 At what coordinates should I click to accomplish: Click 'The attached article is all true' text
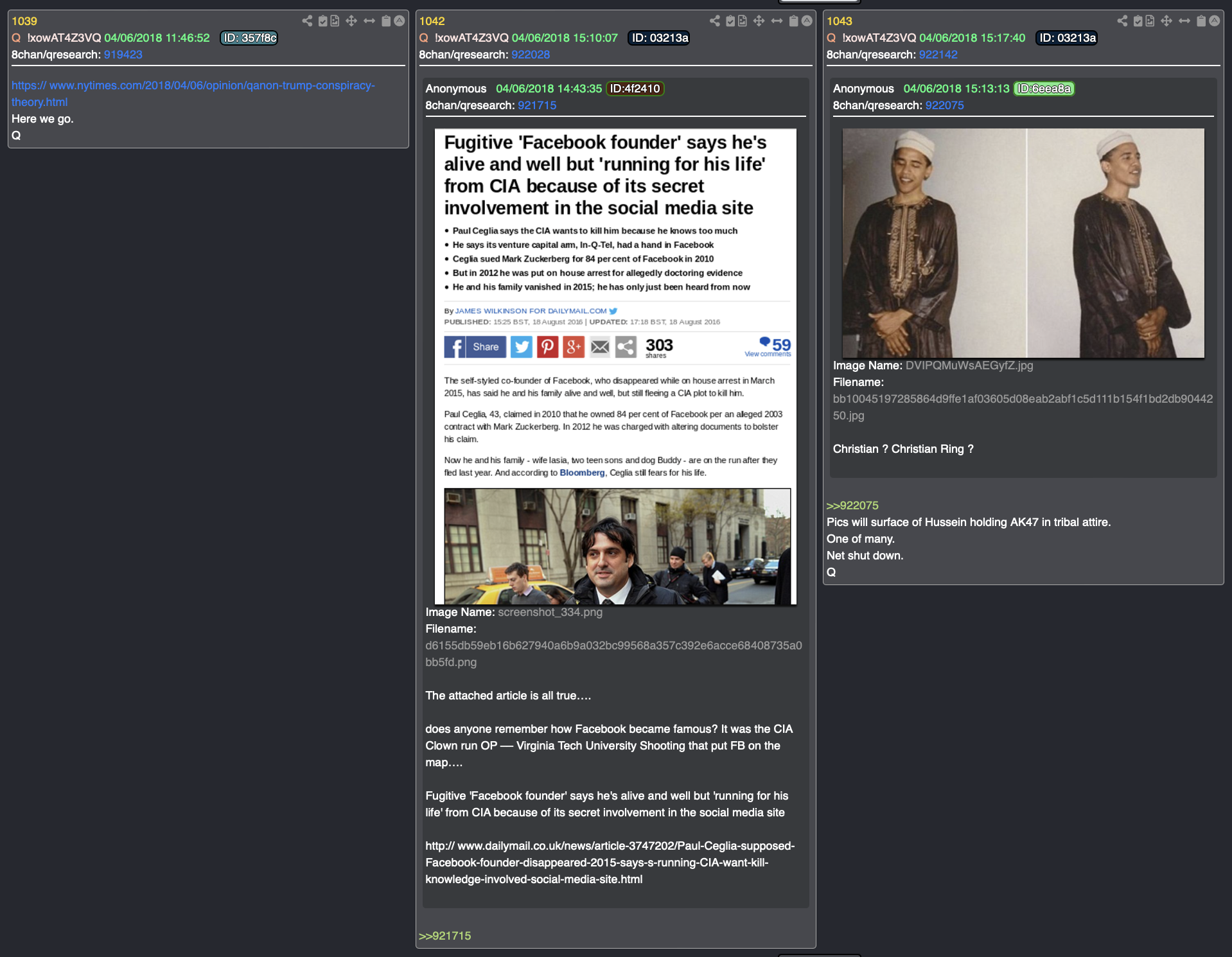[x=507, y=696]
